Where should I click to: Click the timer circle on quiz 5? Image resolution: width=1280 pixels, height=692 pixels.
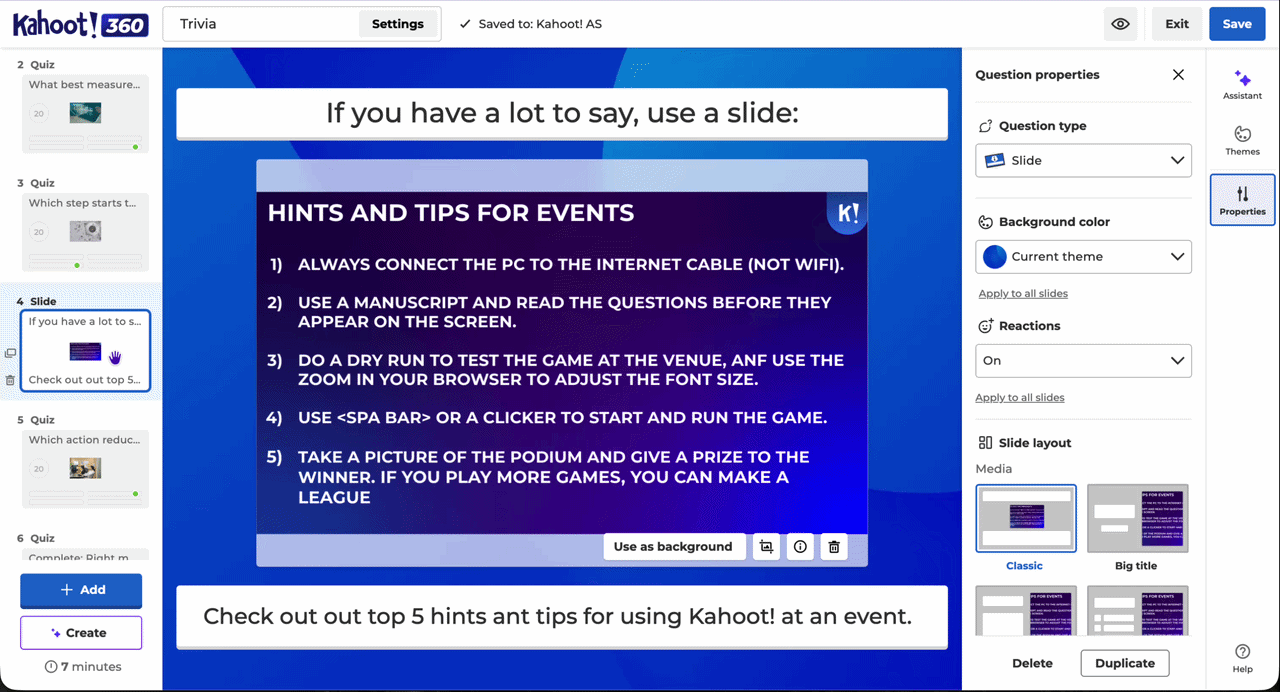coord(39,468)
